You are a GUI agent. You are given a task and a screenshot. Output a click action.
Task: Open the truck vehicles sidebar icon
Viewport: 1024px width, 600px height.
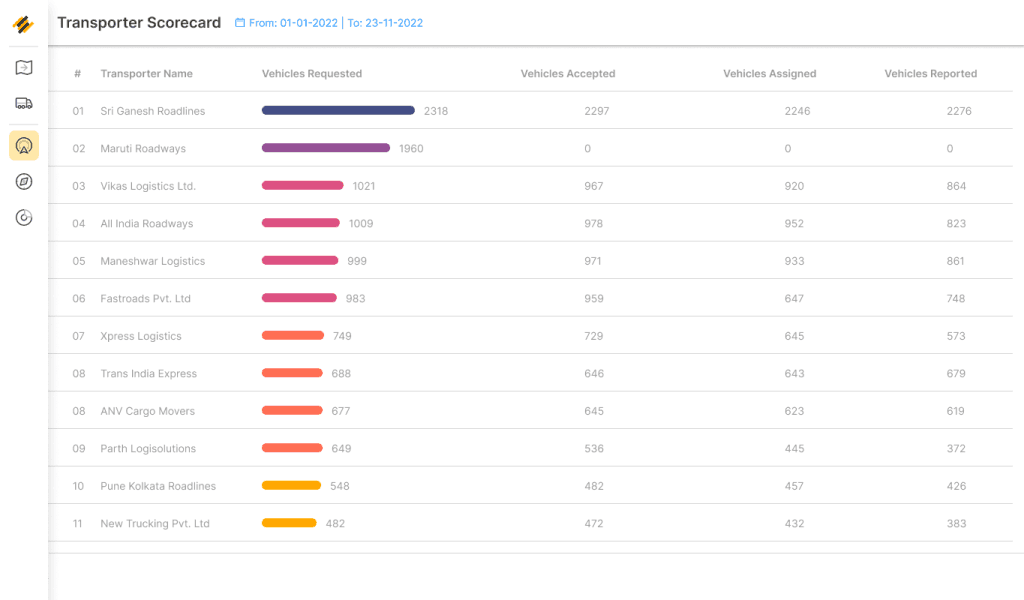[x=24, y=103]
